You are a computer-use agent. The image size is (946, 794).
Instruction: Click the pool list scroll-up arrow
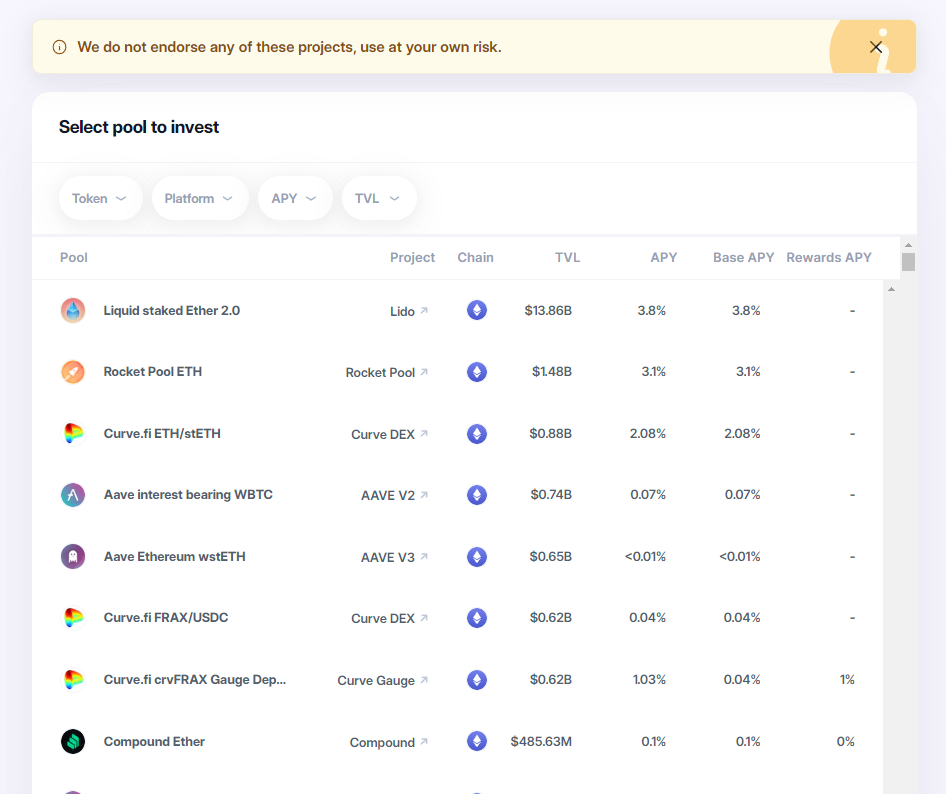891,290
